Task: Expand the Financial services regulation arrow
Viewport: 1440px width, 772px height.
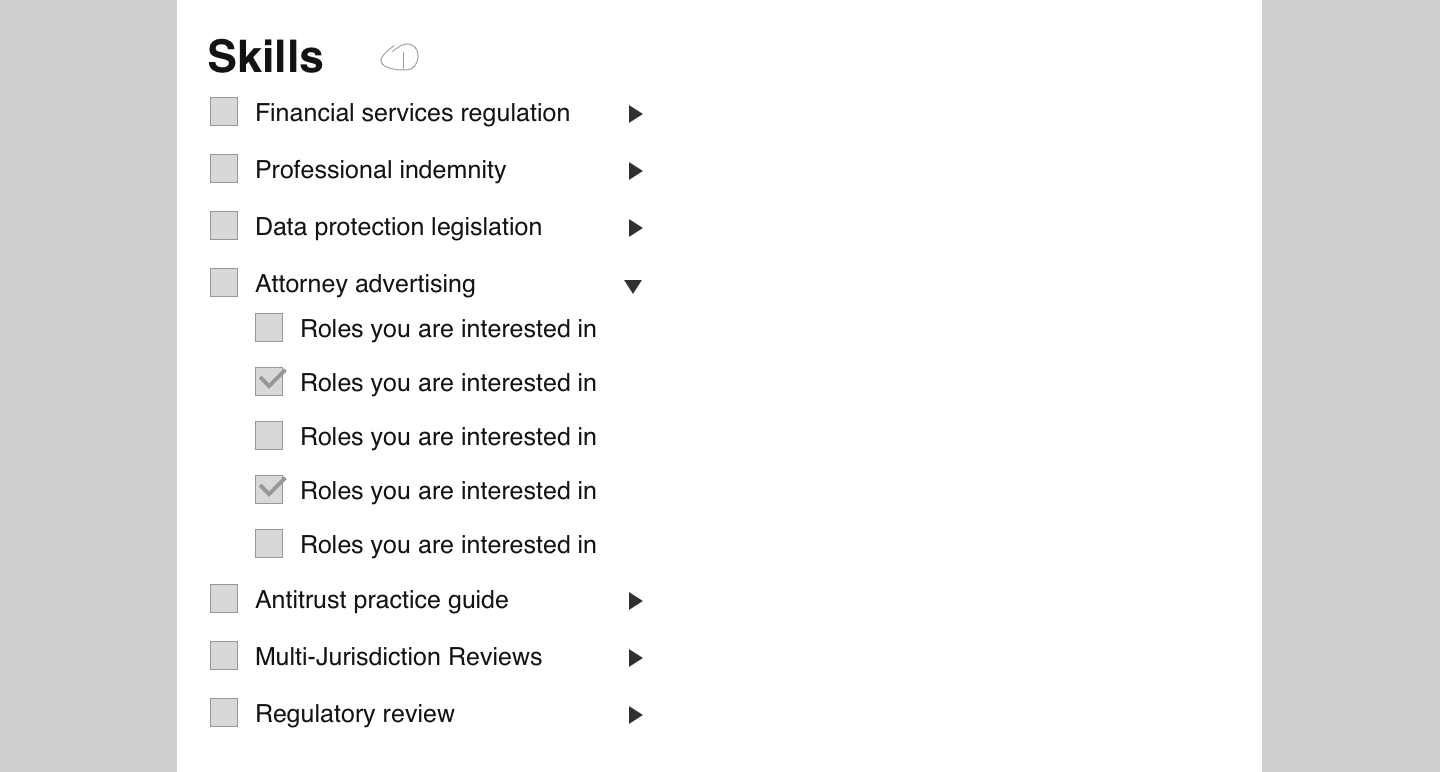Action: coord(635,114)
